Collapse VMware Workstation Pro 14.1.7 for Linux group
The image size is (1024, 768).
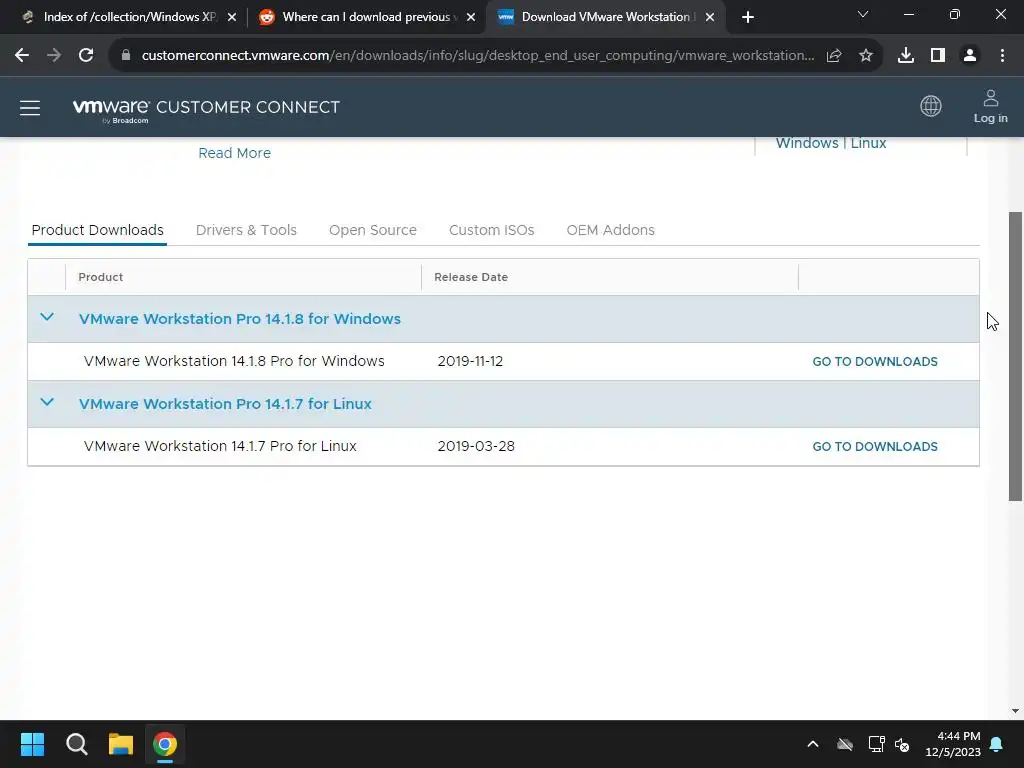[47, 402]
